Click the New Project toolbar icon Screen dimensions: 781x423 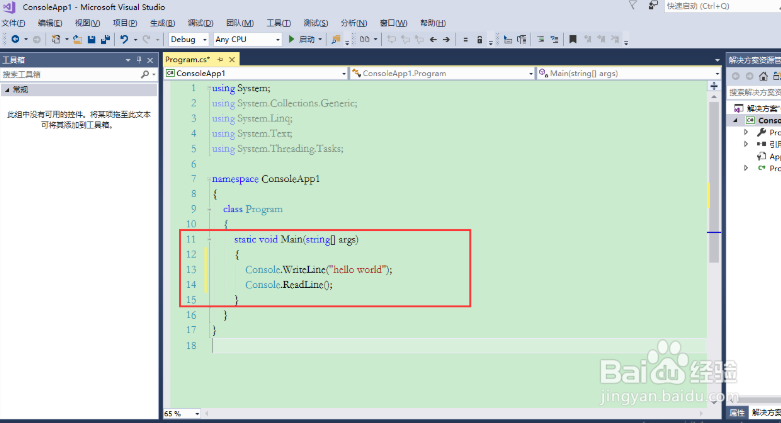click(56, 39)
